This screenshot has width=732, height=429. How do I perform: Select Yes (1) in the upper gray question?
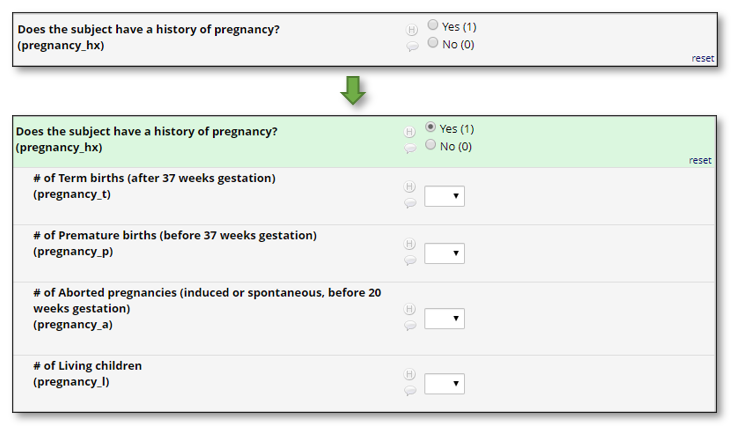[x=432, y=25]
